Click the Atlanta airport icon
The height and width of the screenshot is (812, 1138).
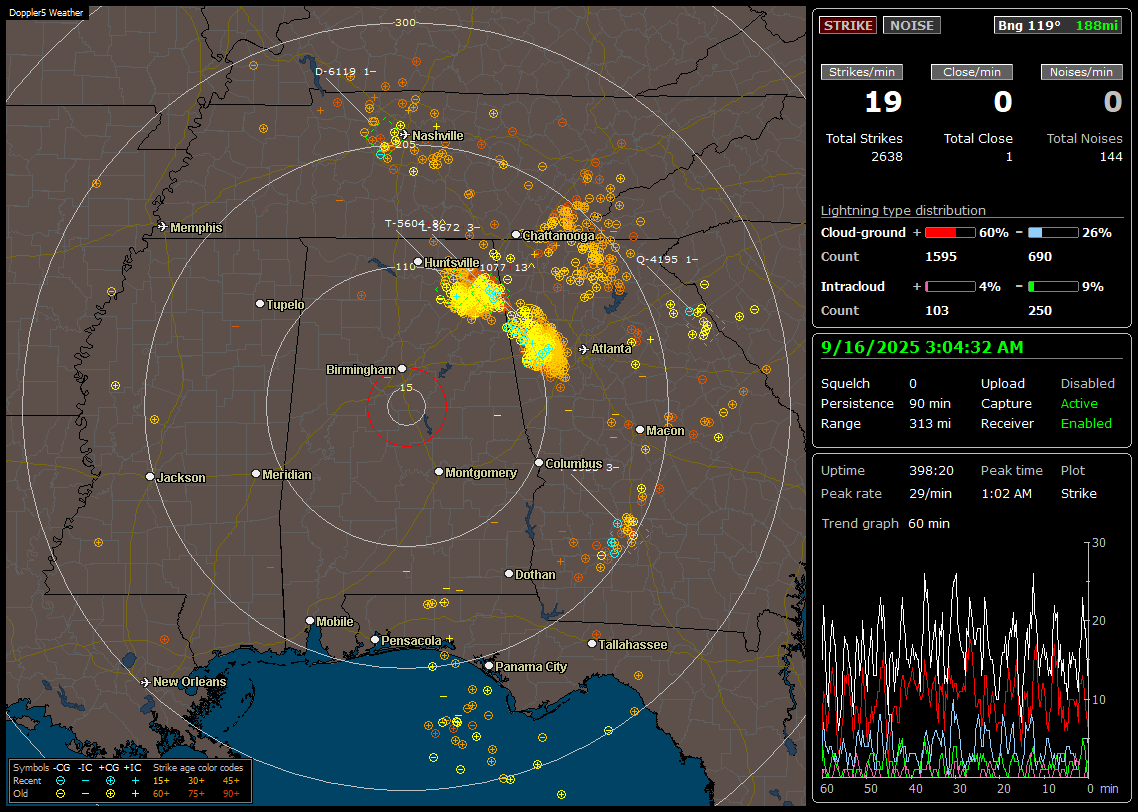coord(584,349)
